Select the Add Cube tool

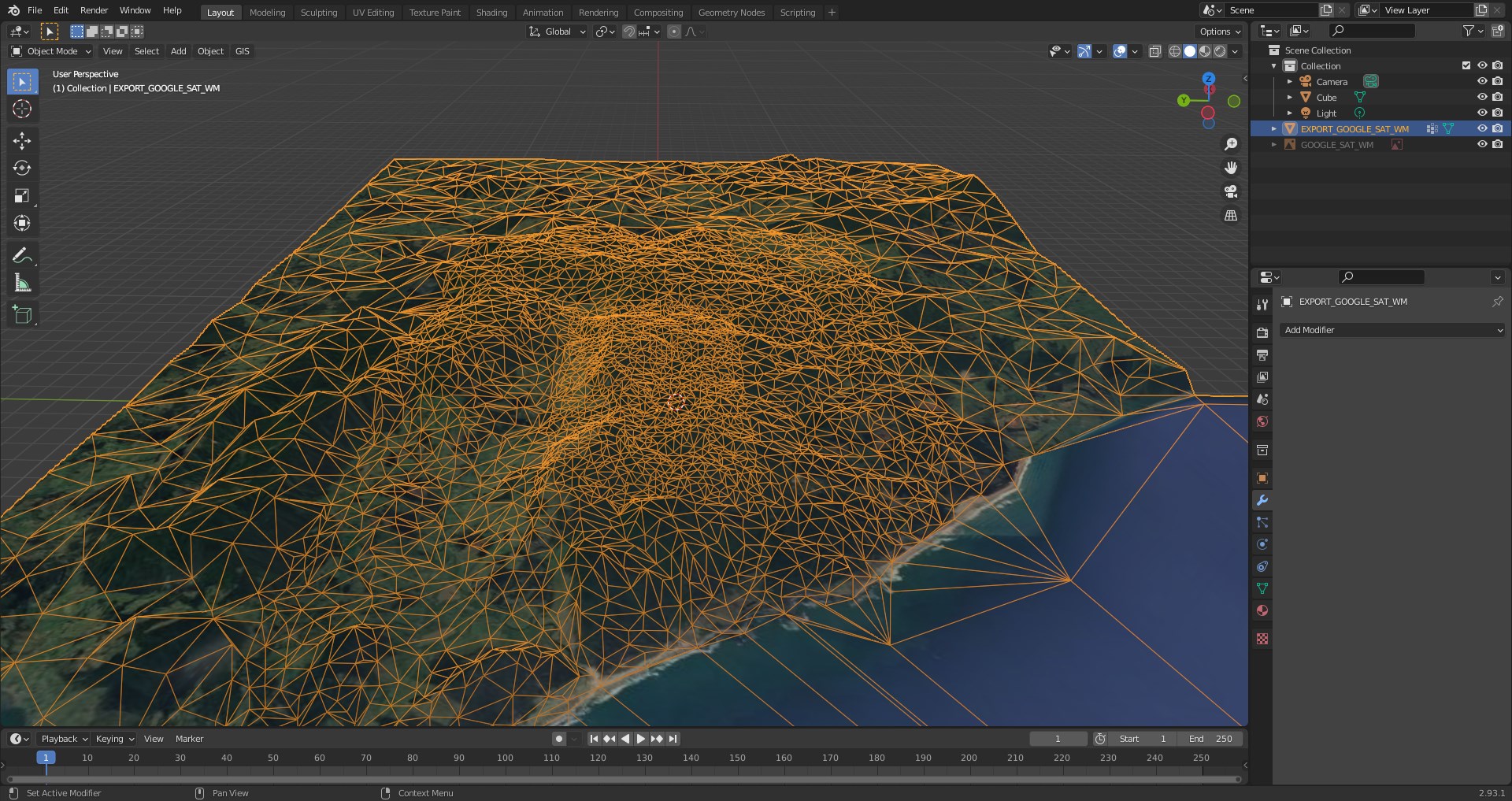22,315
